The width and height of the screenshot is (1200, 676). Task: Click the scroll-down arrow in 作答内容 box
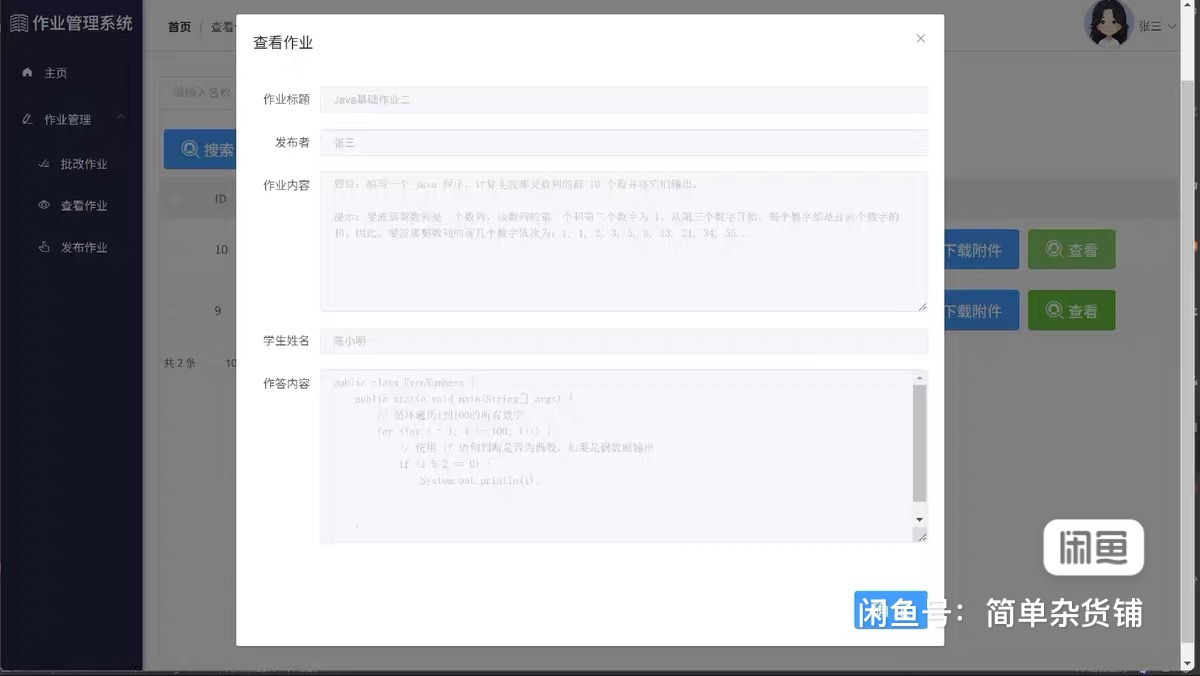tap(920, 519)
